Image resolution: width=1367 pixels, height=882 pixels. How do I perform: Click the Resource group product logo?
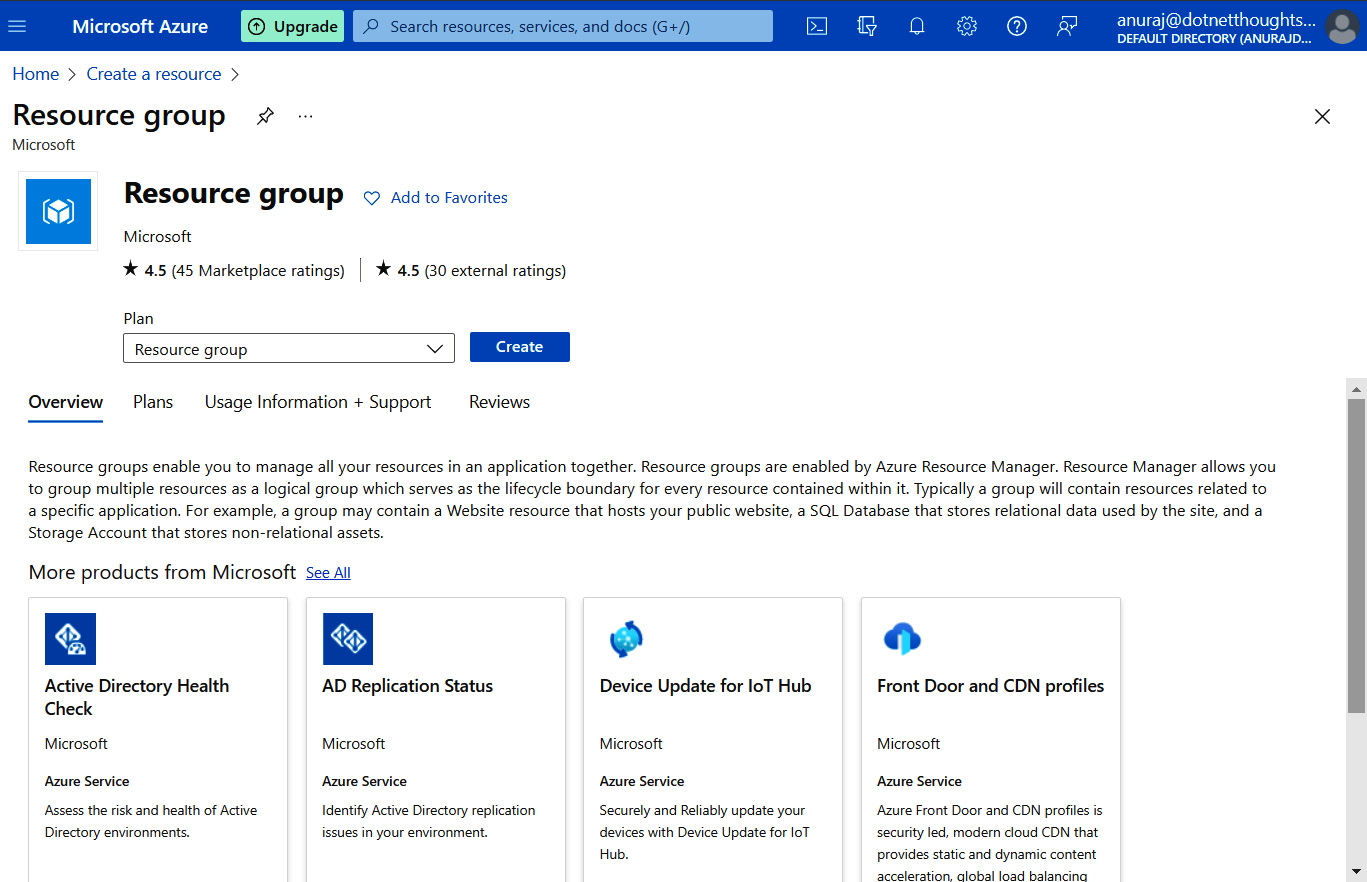tap(58, 211)
